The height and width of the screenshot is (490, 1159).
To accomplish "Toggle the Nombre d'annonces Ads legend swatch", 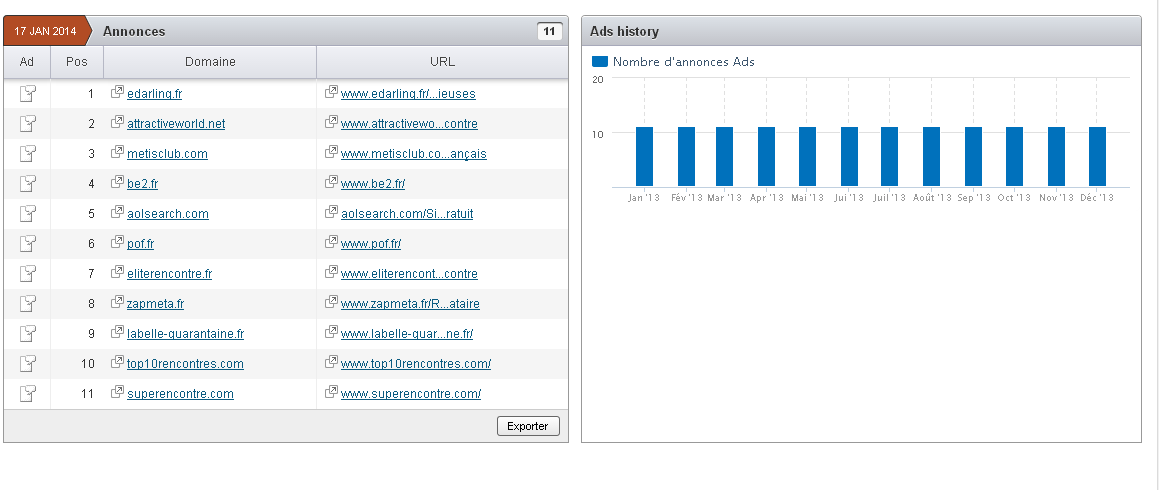I will coord(600,62).
